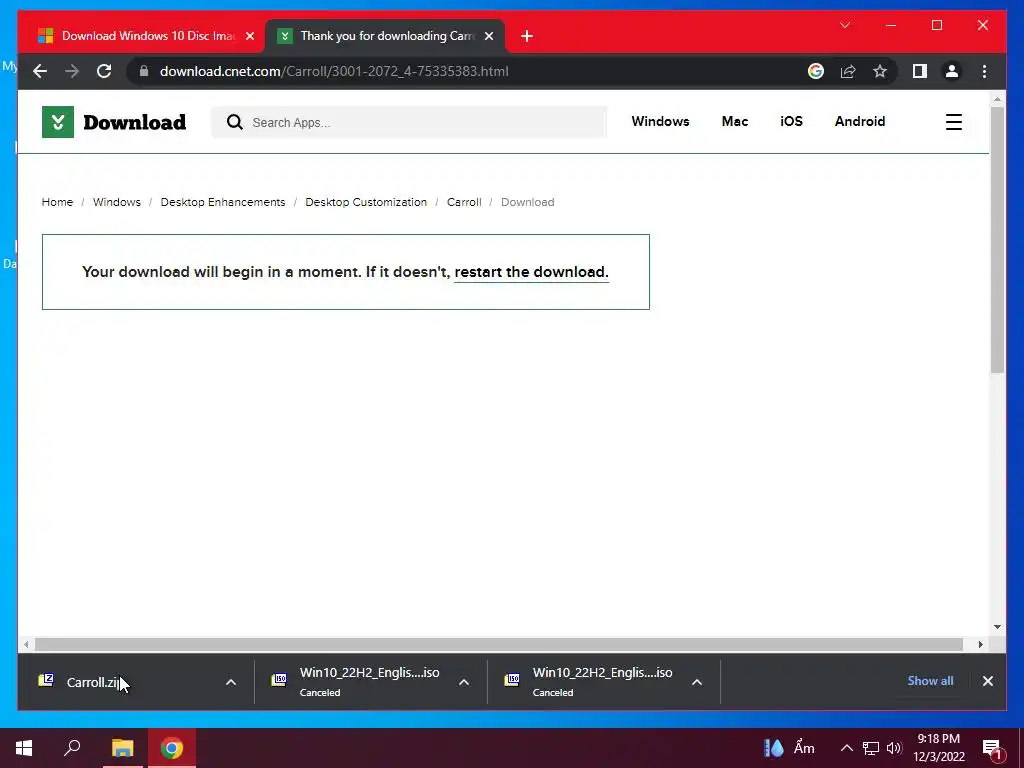Open the Google extension icon in address bar
This screenshot has height=768, width=1024.
click(816, 71)
